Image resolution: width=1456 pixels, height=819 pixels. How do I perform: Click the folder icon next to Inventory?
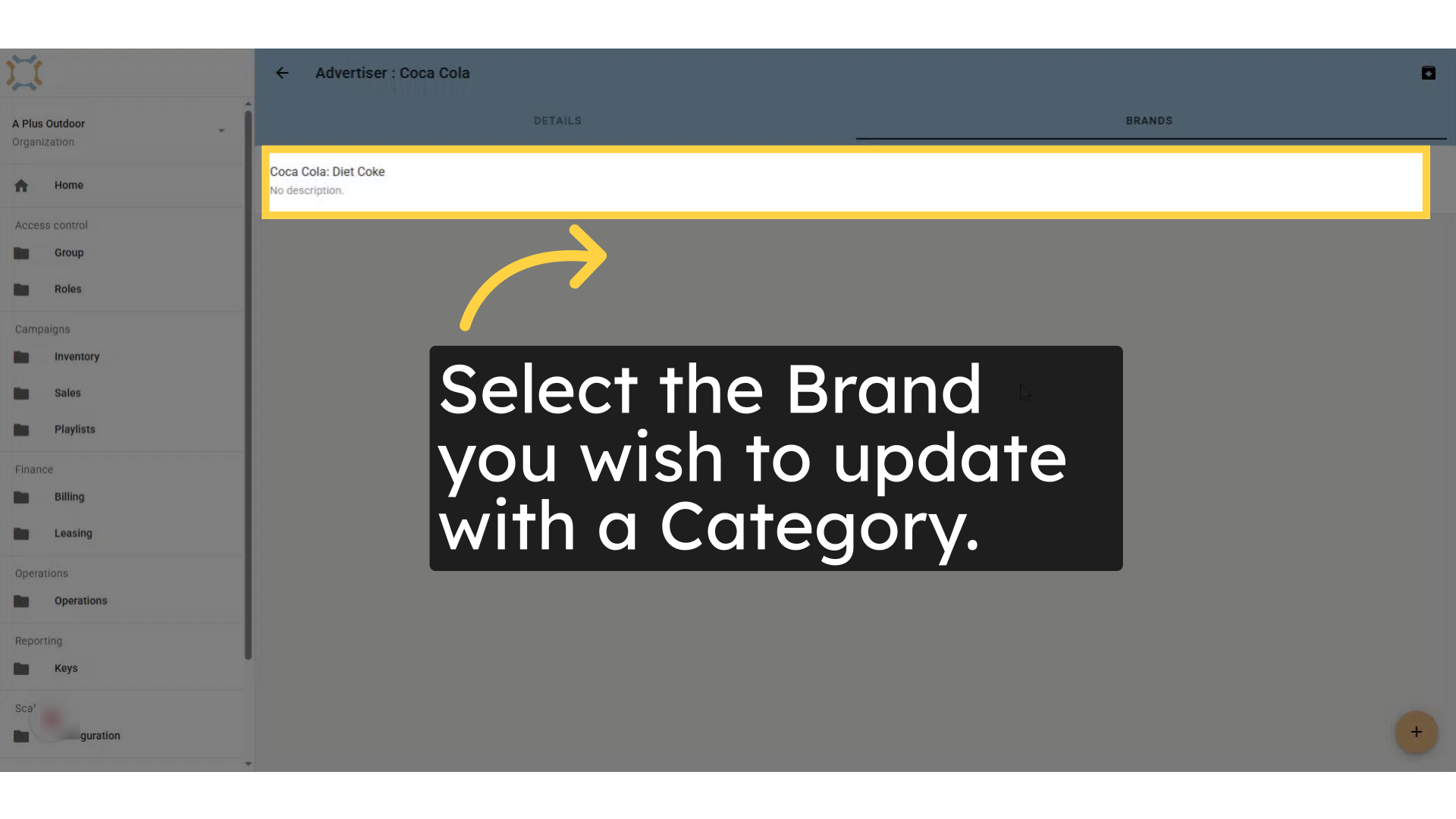[21, 357]
